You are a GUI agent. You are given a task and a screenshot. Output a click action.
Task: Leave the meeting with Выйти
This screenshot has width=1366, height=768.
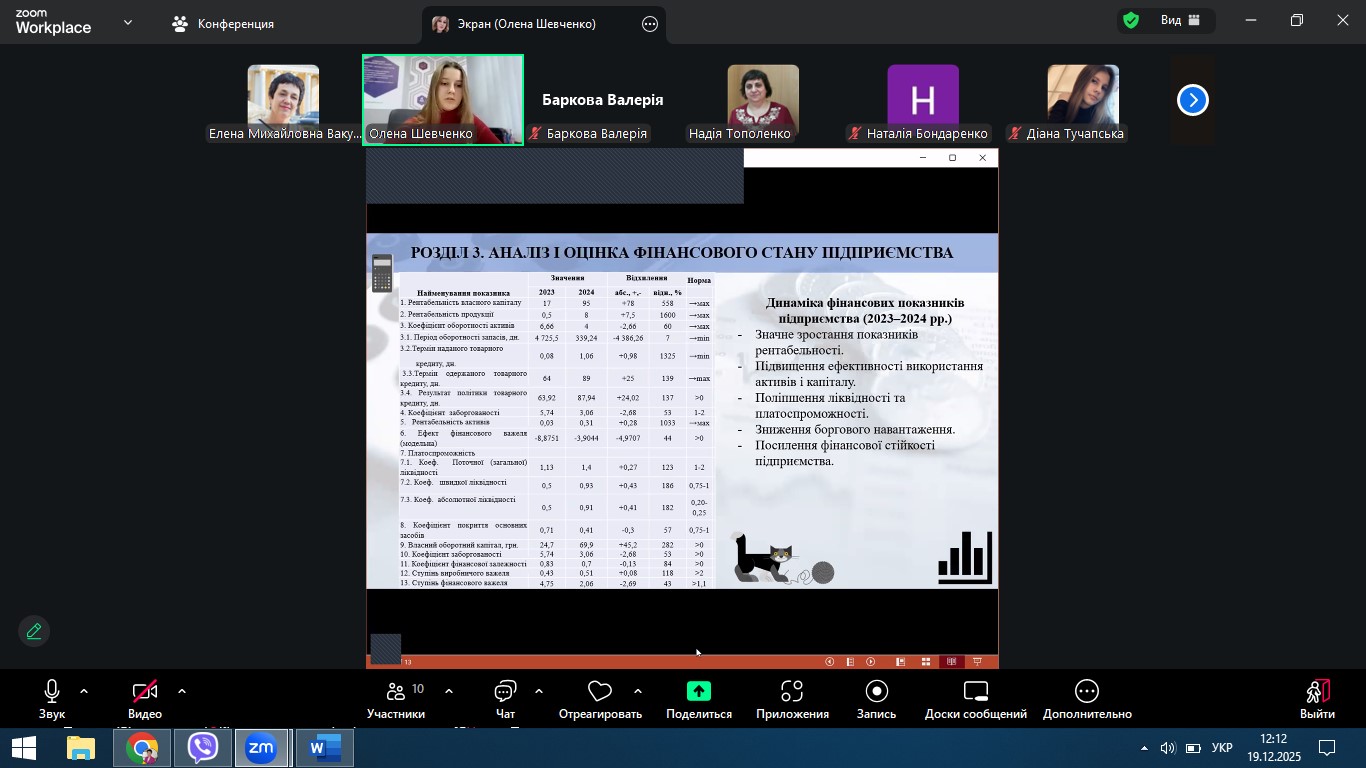point(1317,697)
